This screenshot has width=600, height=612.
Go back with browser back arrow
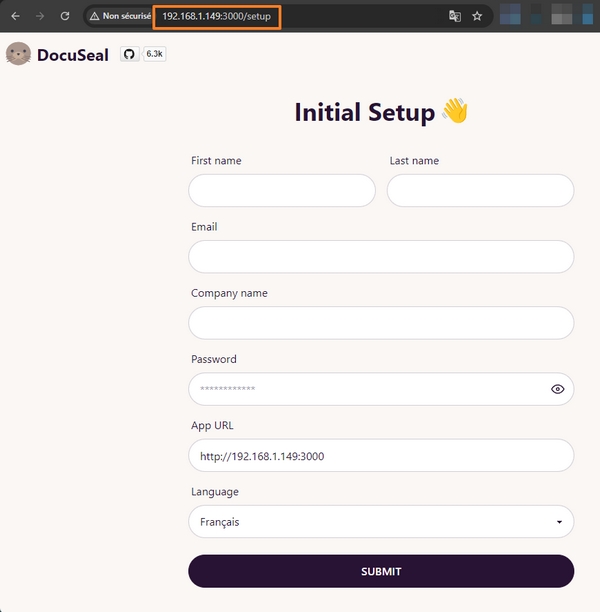[x=15, y=16]
